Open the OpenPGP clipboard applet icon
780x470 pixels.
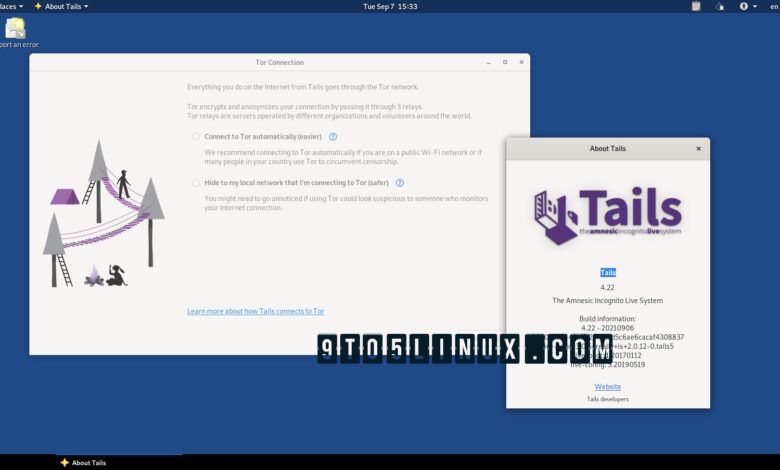pos(696,6)
